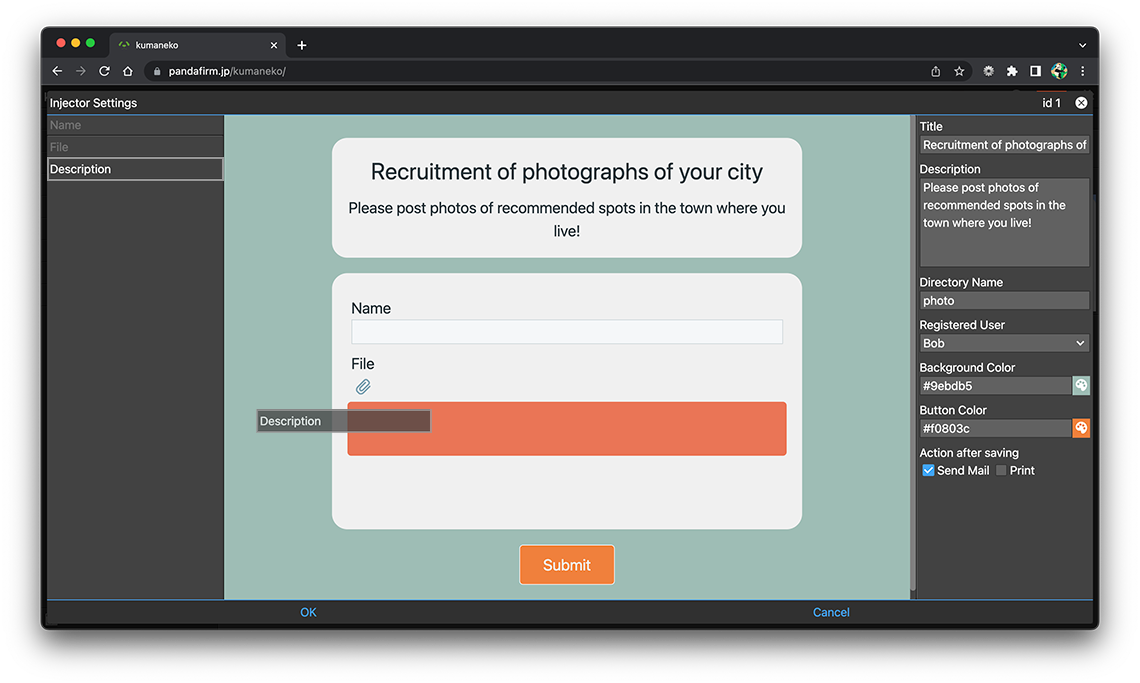Enable the Print checkbox
1140x683 pixels.
coord(1001,471)
